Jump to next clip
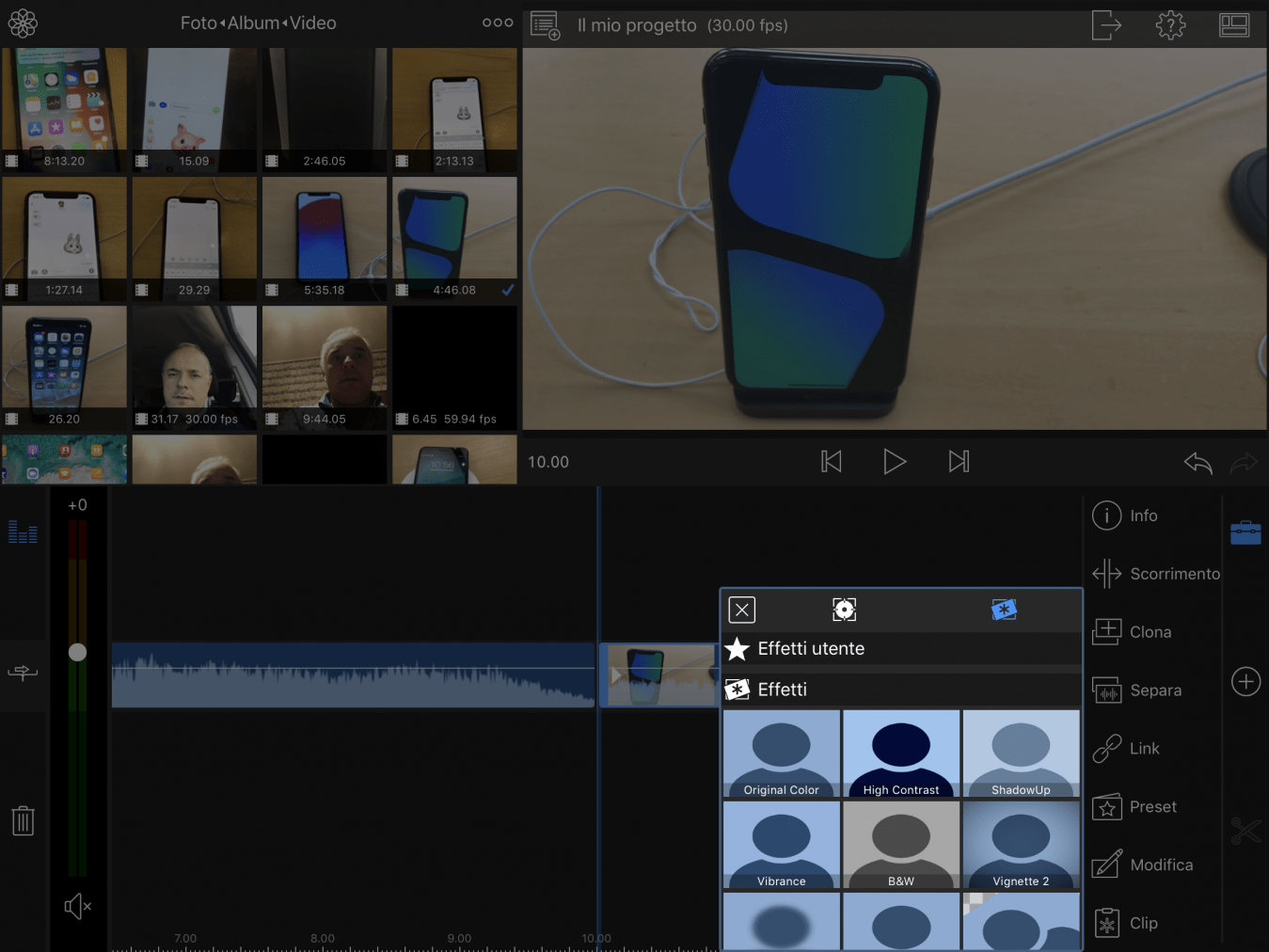Image resolution: width=1269 pixels, height=952 pixels. (x=959, y=462)
